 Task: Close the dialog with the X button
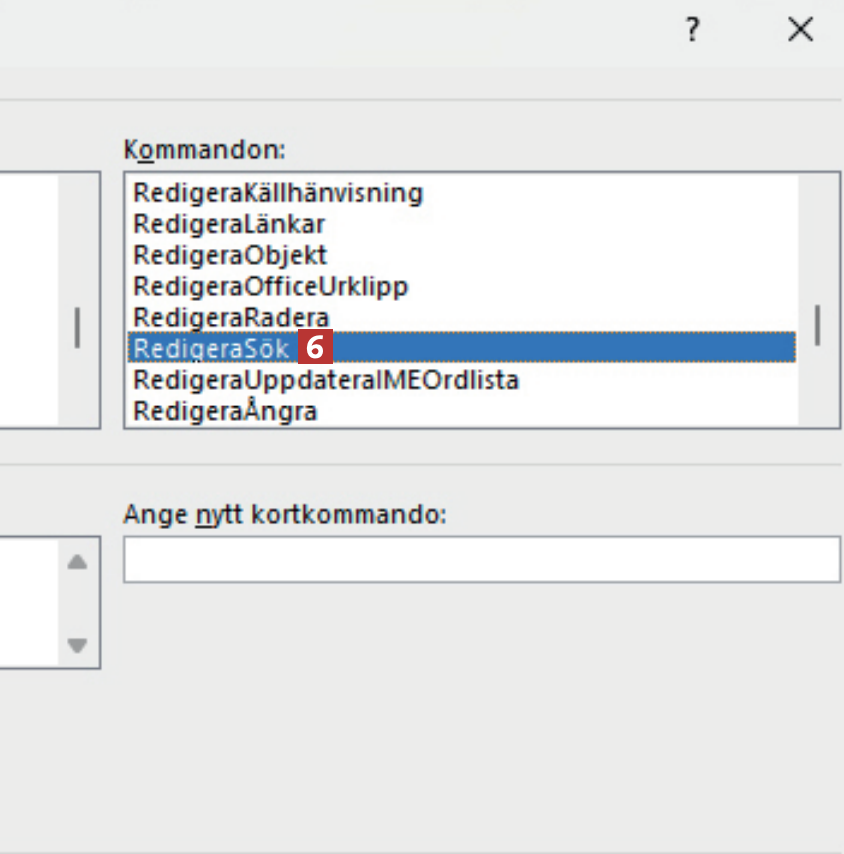[x=800, y=31]
